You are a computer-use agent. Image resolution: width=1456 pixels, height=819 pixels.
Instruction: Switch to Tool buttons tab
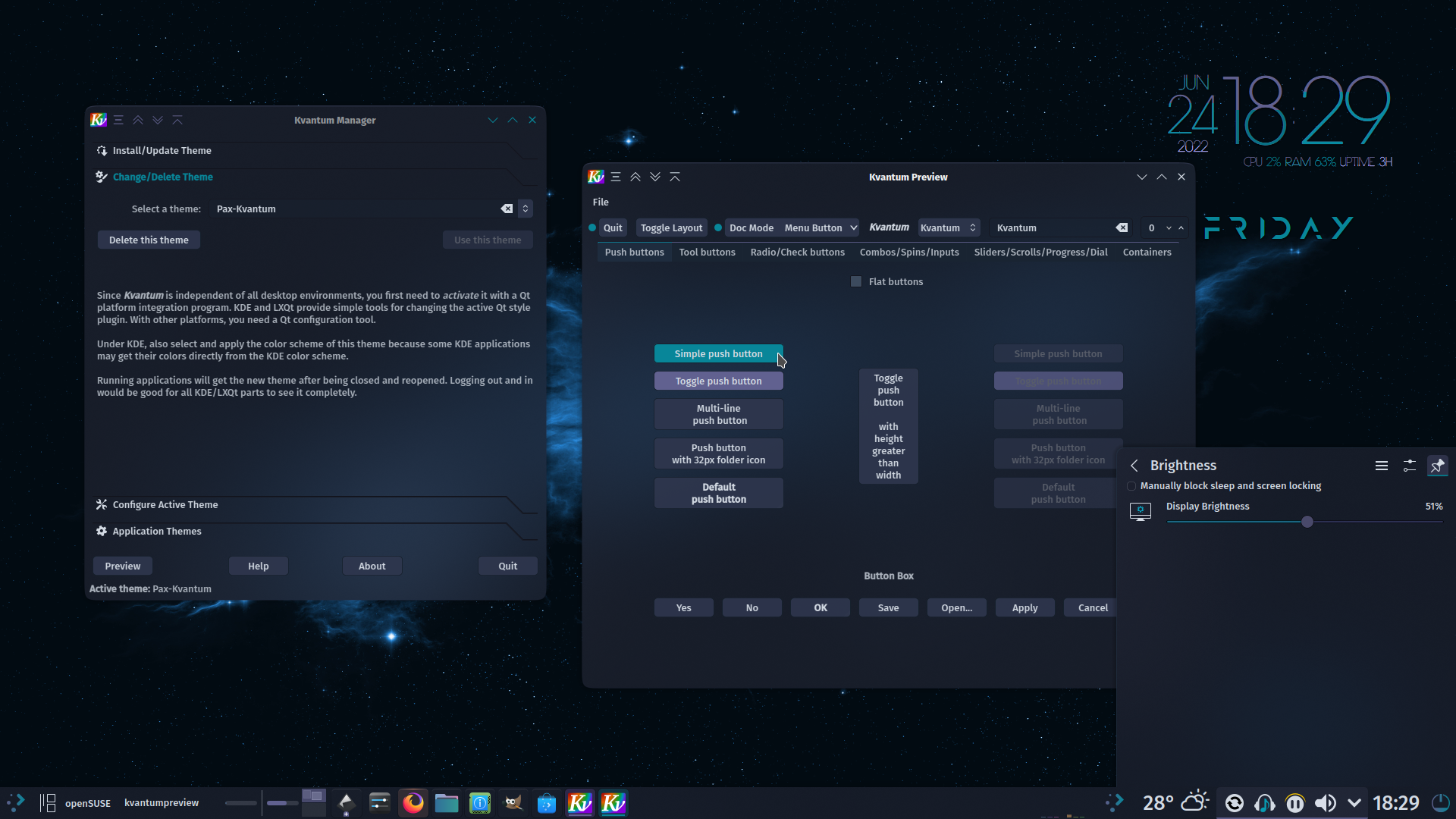pyautogui.click(x=707, y=253)
